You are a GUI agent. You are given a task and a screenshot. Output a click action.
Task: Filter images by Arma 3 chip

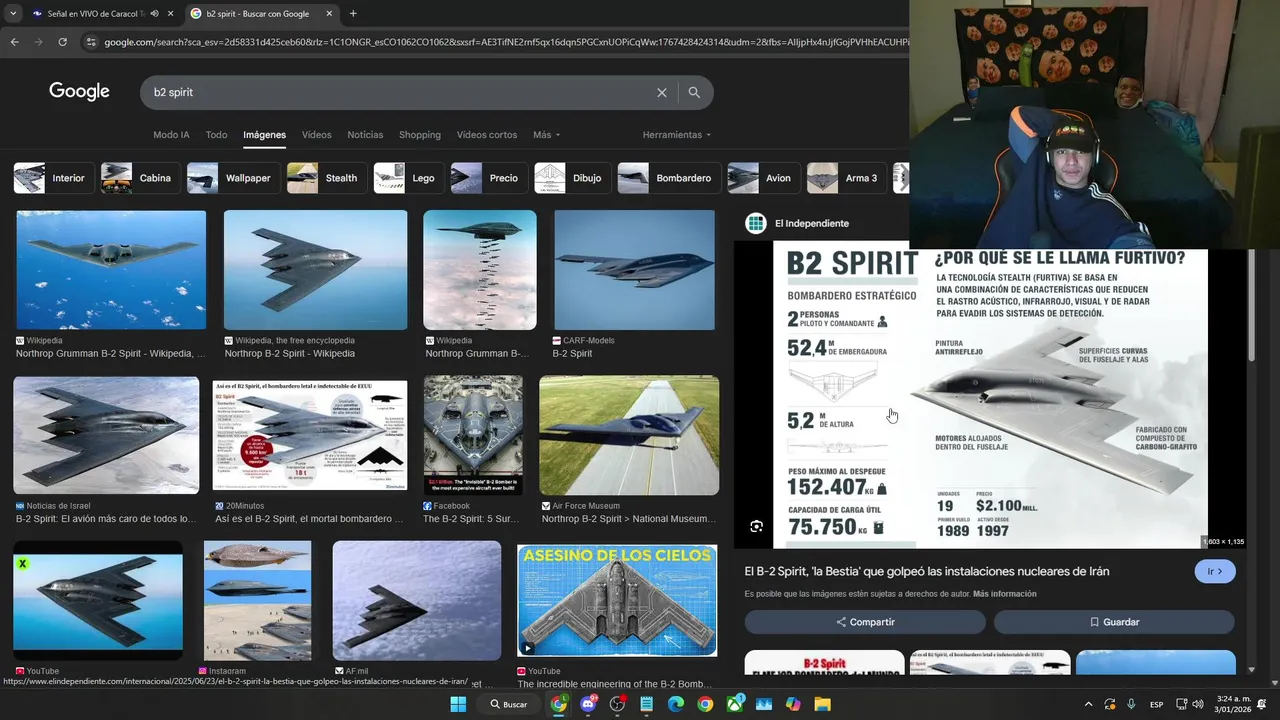click(846, 178)
